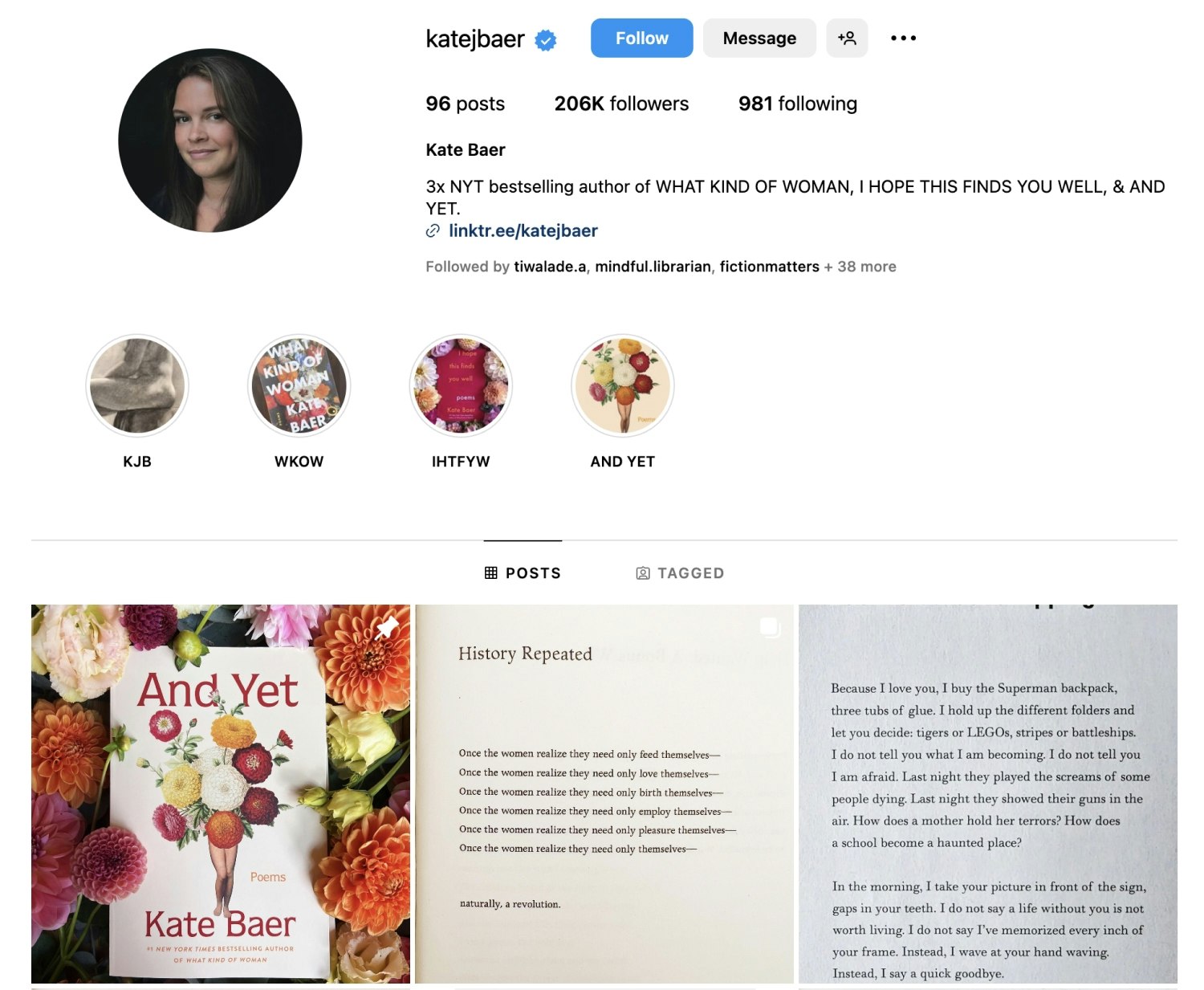Viewport: 1204px width, 990px height.
Task: Open the Superman backpack poem post
Action: [x=988, y=794]
